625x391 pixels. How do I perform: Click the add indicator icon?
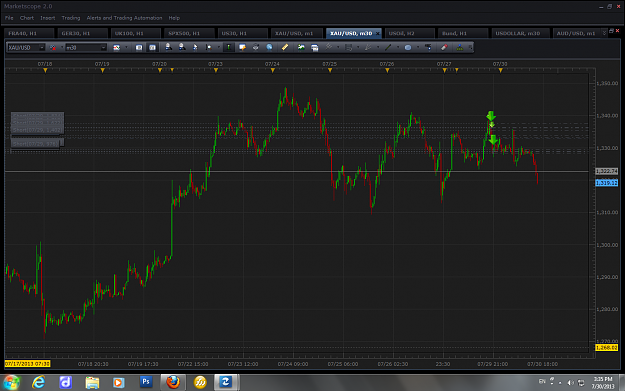click(x=328, y=47)
